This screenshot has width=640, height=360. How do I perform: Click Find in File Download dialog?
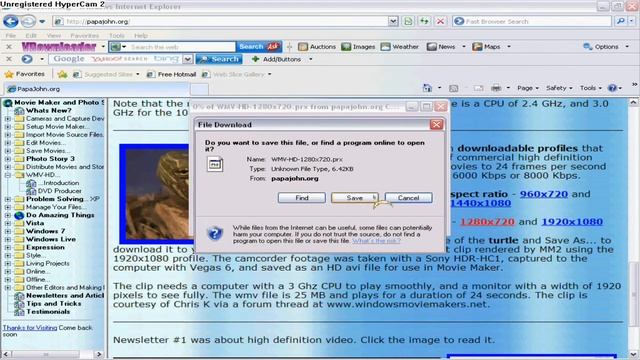[x=302, y=198]
